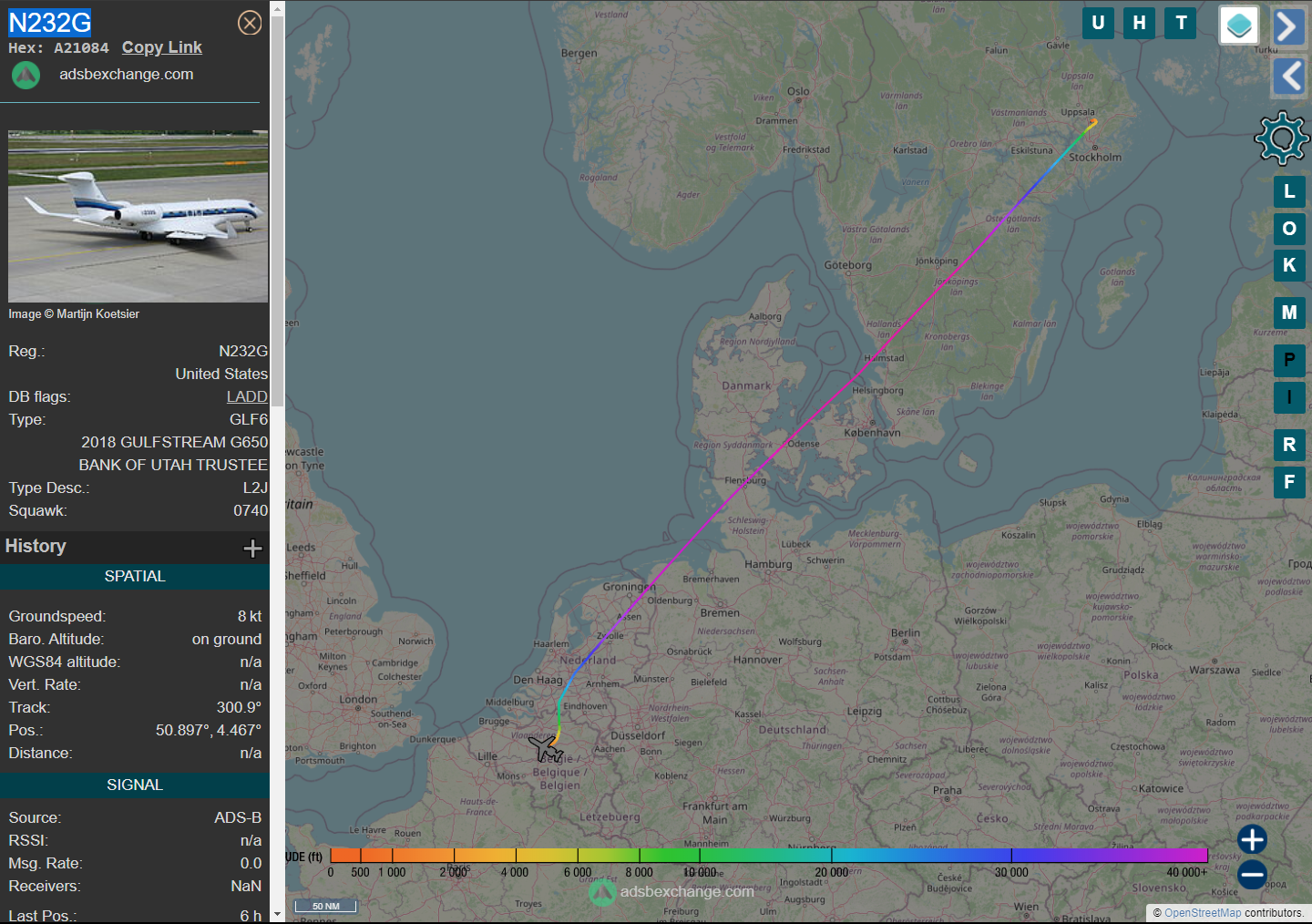
Task: Click the SPATIAL section header
Action: [135, 576]
